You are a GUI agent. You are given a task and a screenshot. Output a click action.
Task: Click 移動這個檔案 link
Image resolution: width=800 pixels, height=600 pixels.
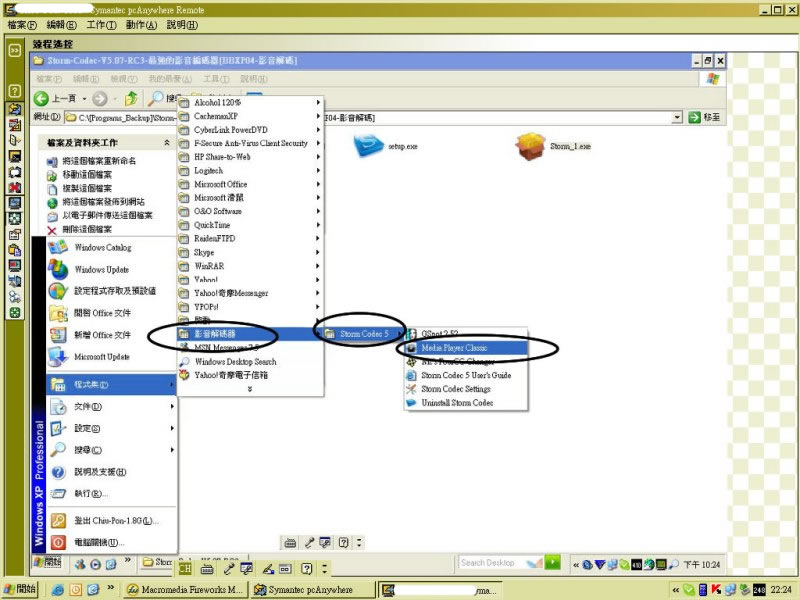coord(87,175)
